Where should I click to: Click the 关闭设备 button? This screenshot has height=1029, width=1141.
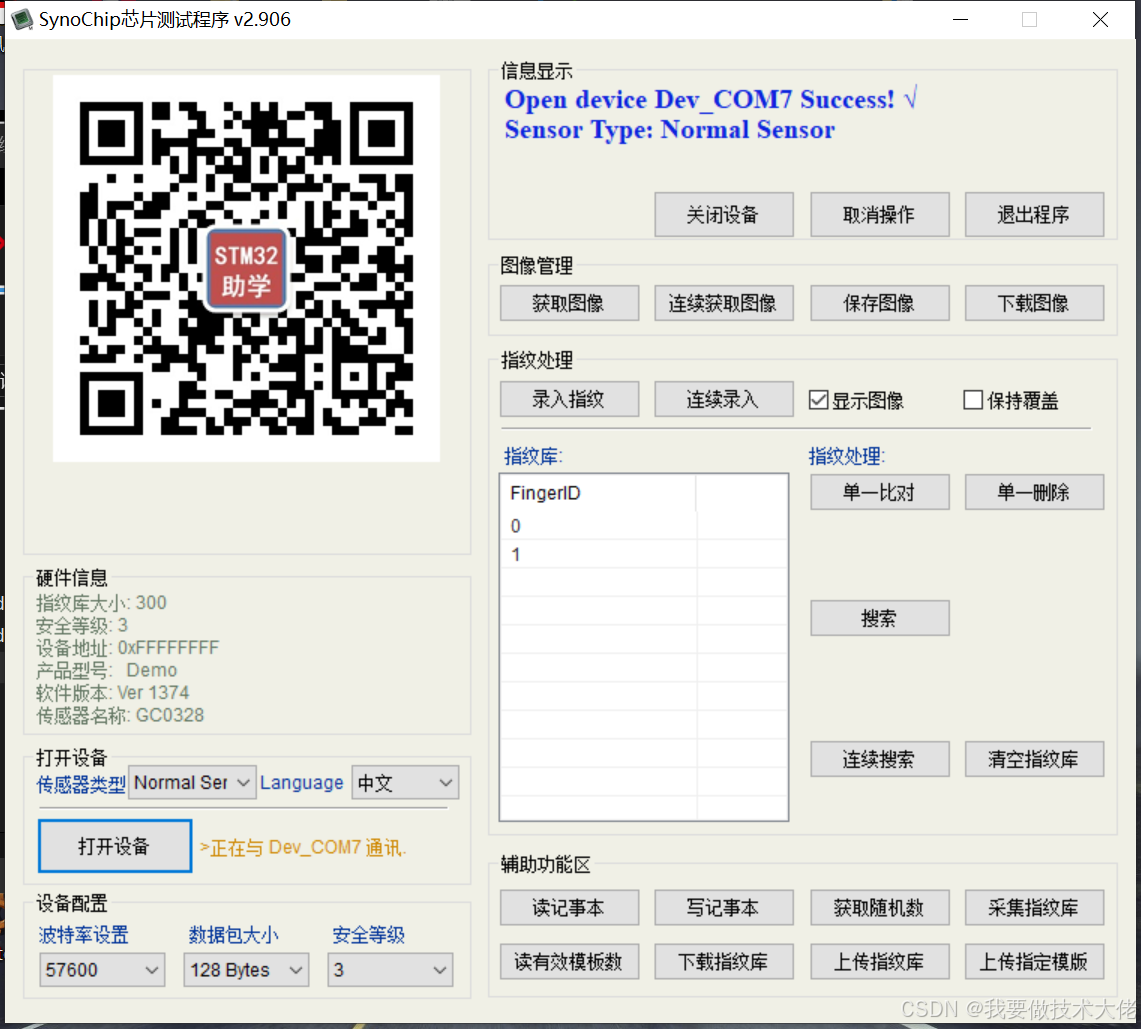tap(723, 215)
